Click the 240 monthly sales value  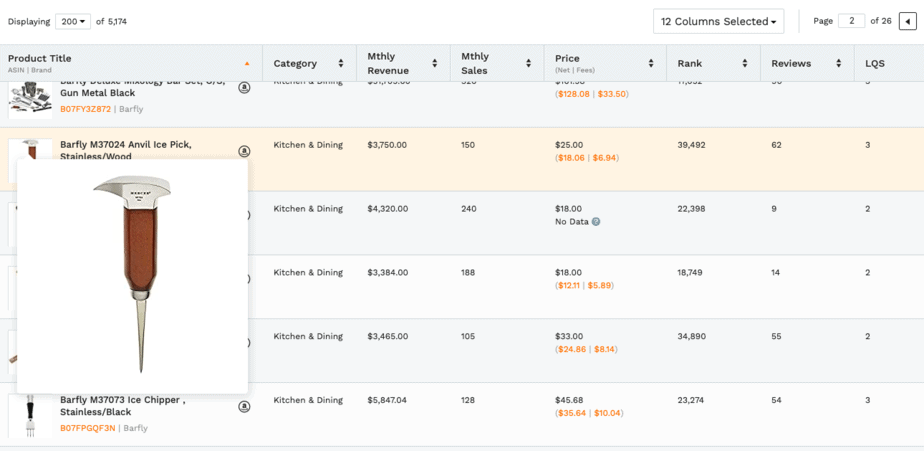(468, 209)
